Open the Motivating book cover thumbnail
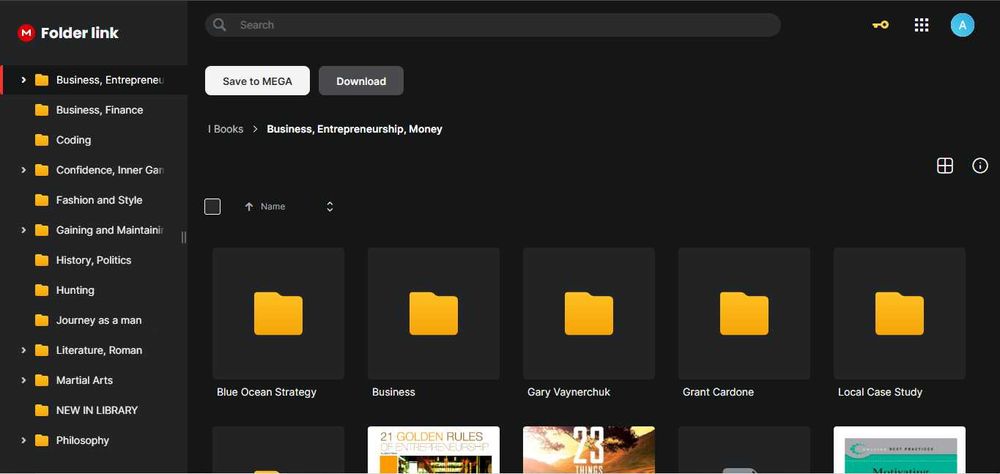1000x474 pixels. coord(899,450)
